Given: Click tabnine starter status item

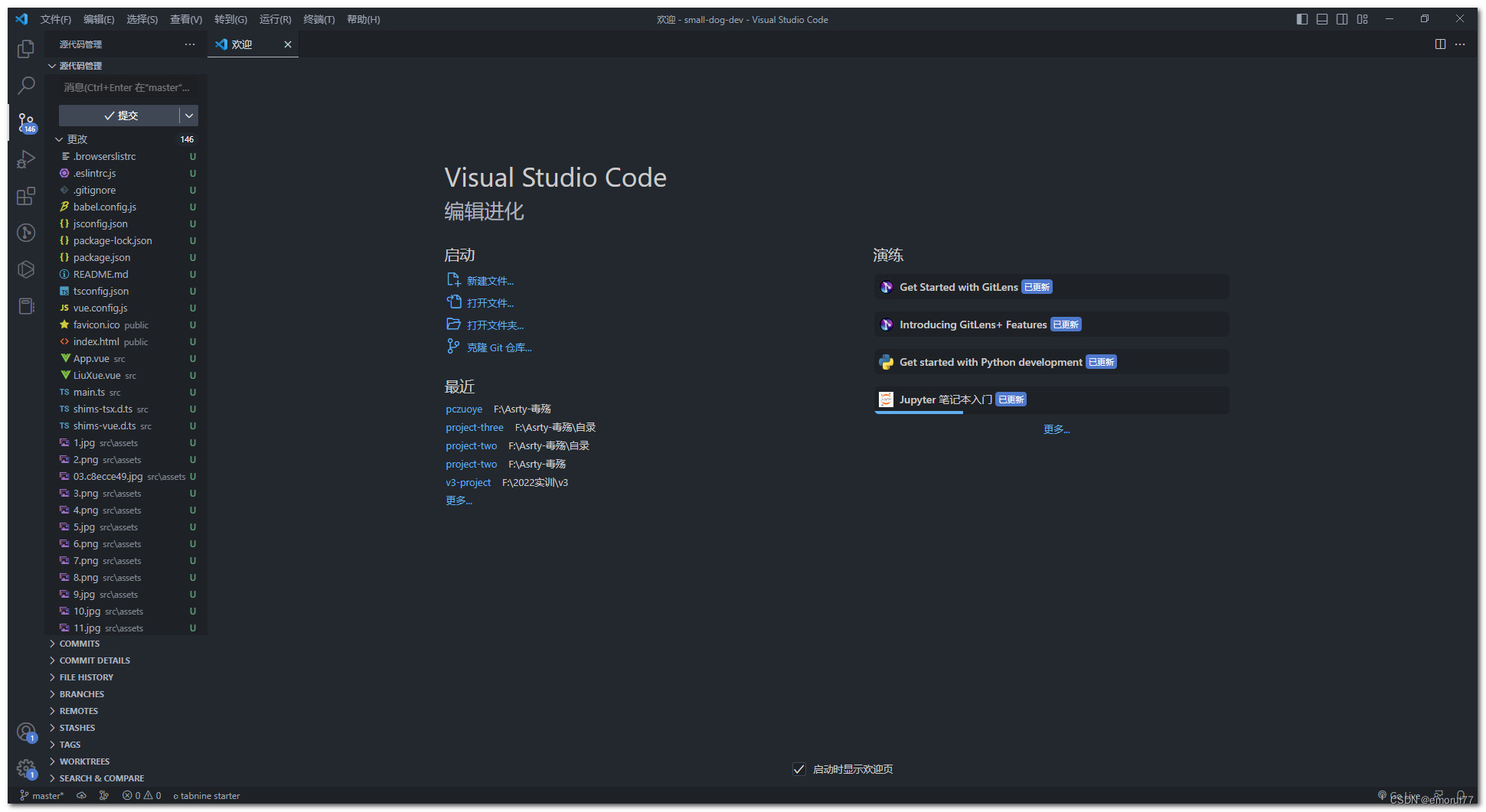Looking at the screenshot, I should (207, 796).
